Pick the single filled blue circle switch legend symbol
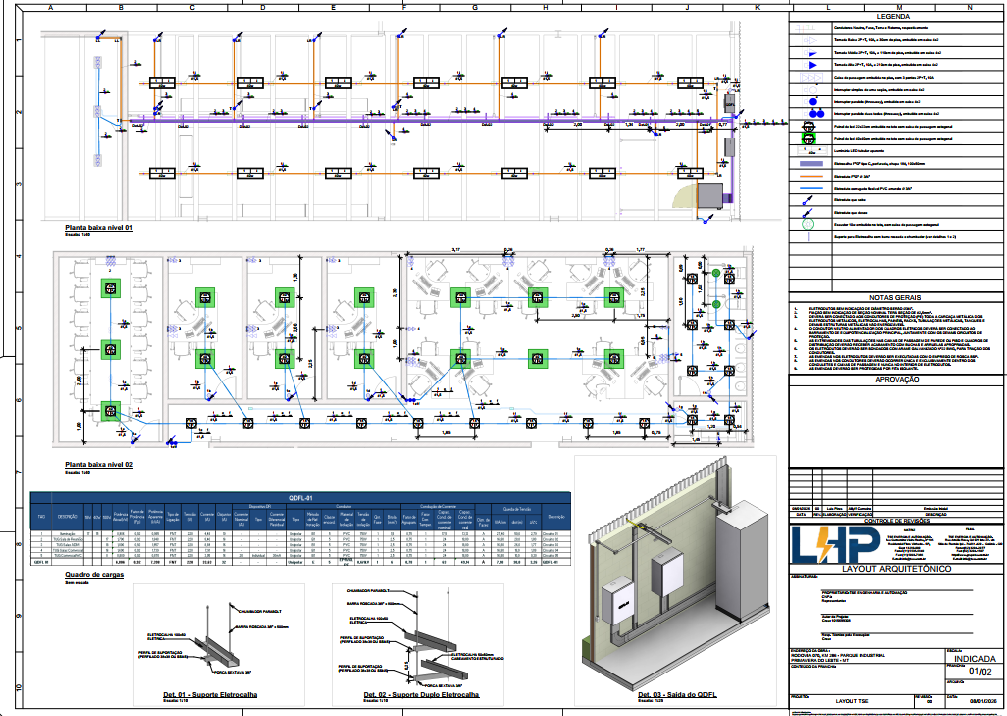The width and height of the screenshot is (1007, 716). (812, 101)
